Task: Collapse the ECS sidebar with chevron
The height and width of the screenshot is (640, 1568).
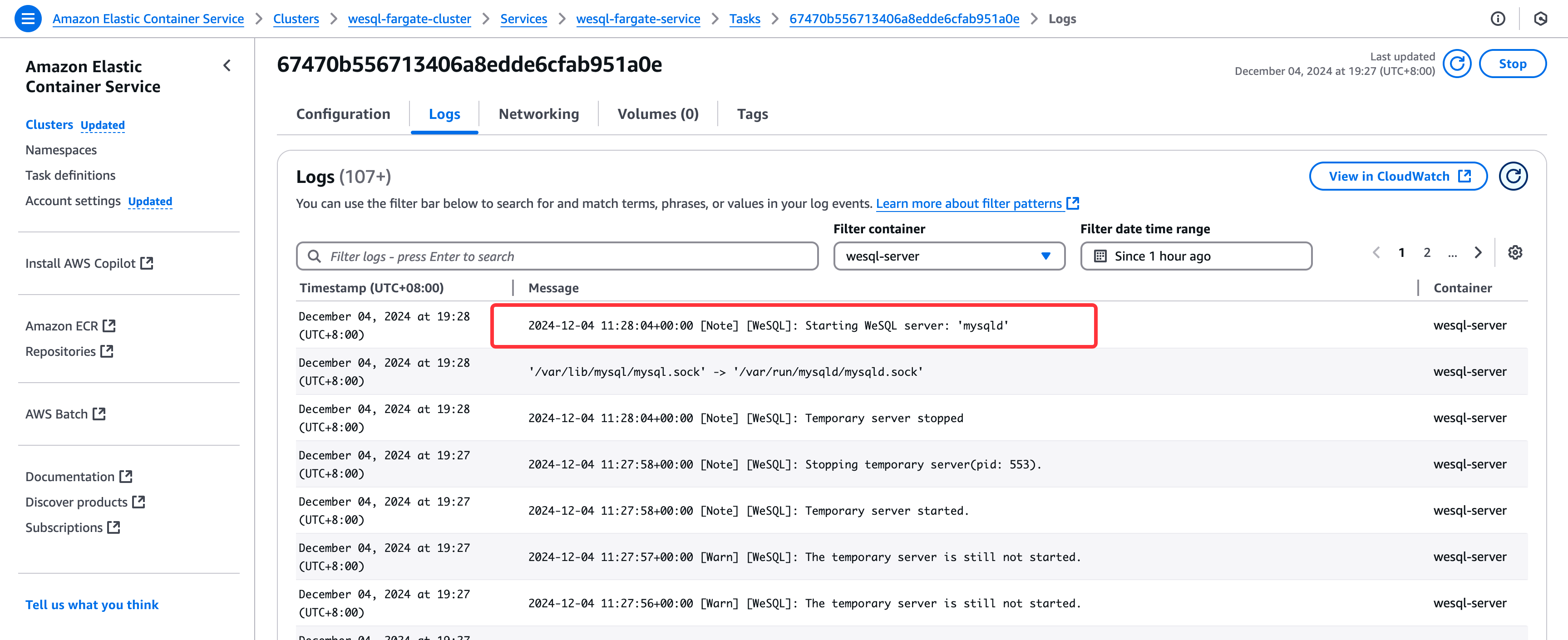Action: click(227, 66)
